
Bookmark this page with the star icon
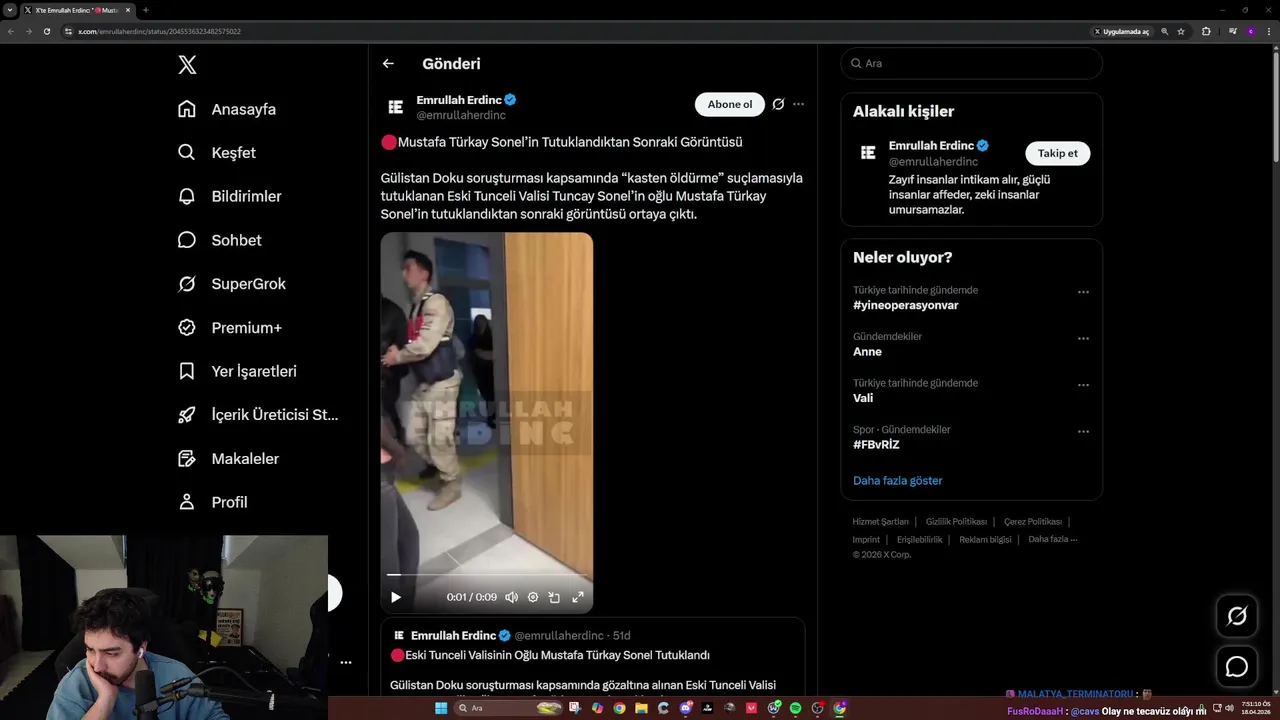(x=1181, y=31)
